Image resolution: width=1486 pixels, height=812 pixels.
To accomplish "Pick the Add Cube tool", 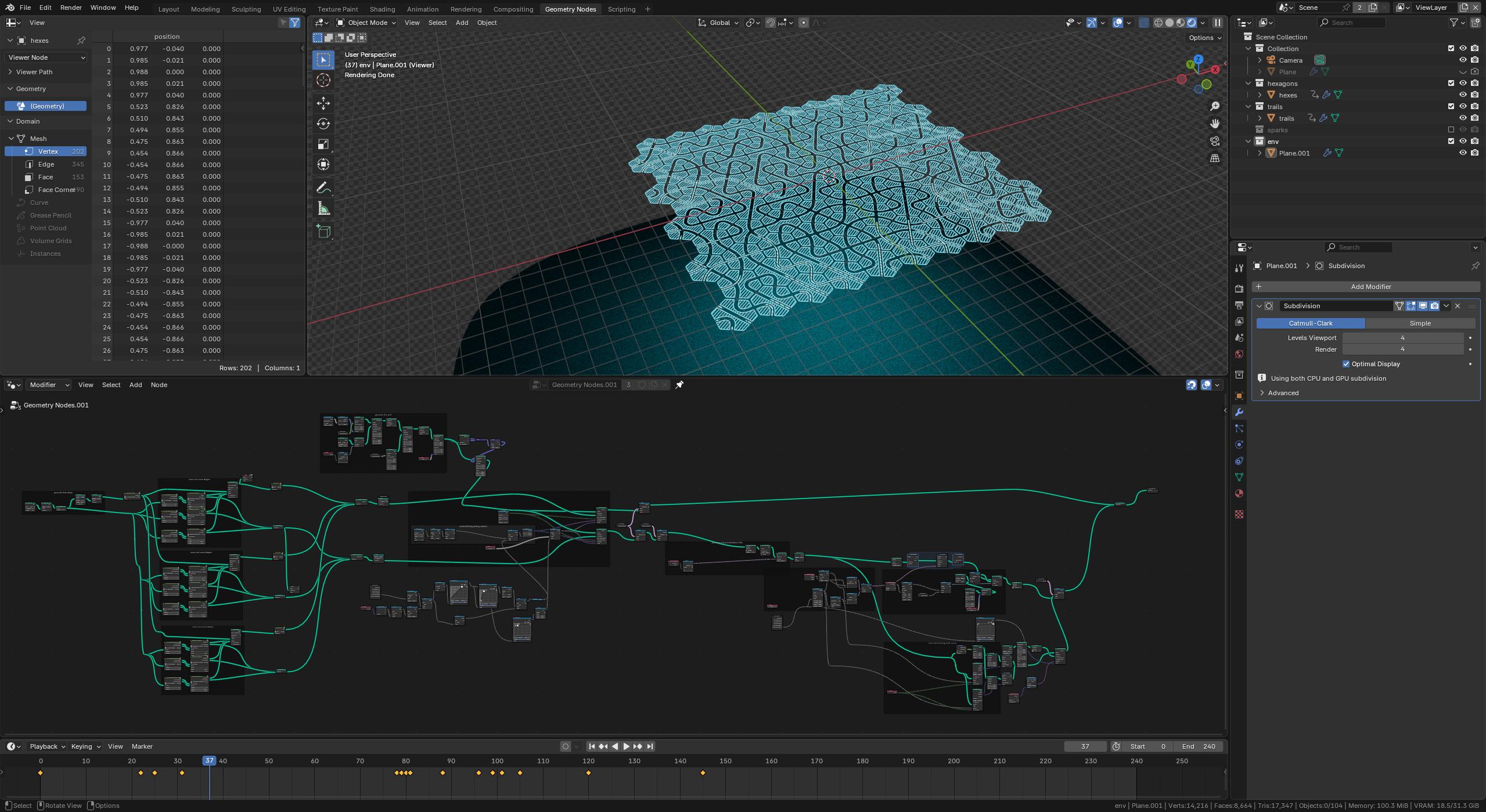I will [323, 232].
